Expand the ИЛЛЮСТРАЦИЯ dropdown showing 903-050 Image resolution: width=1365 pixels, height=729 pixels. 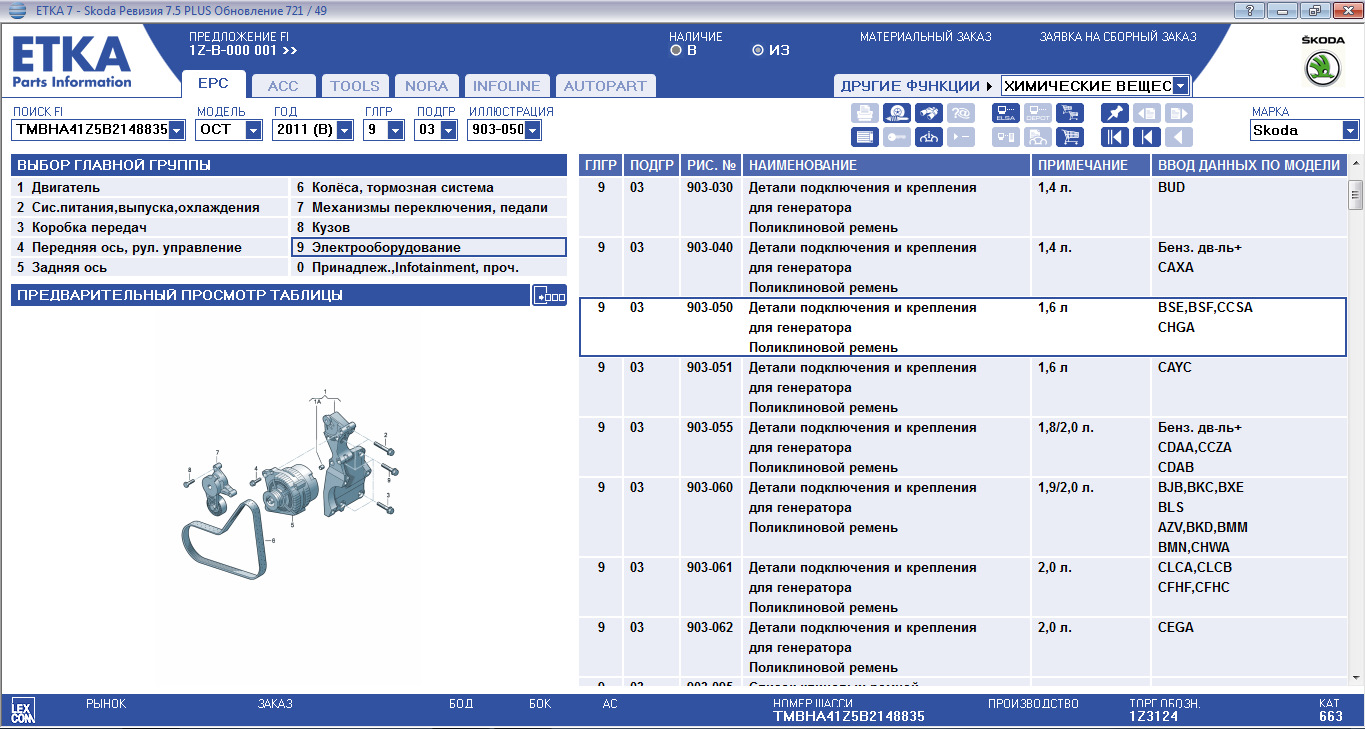coord(532,130)
